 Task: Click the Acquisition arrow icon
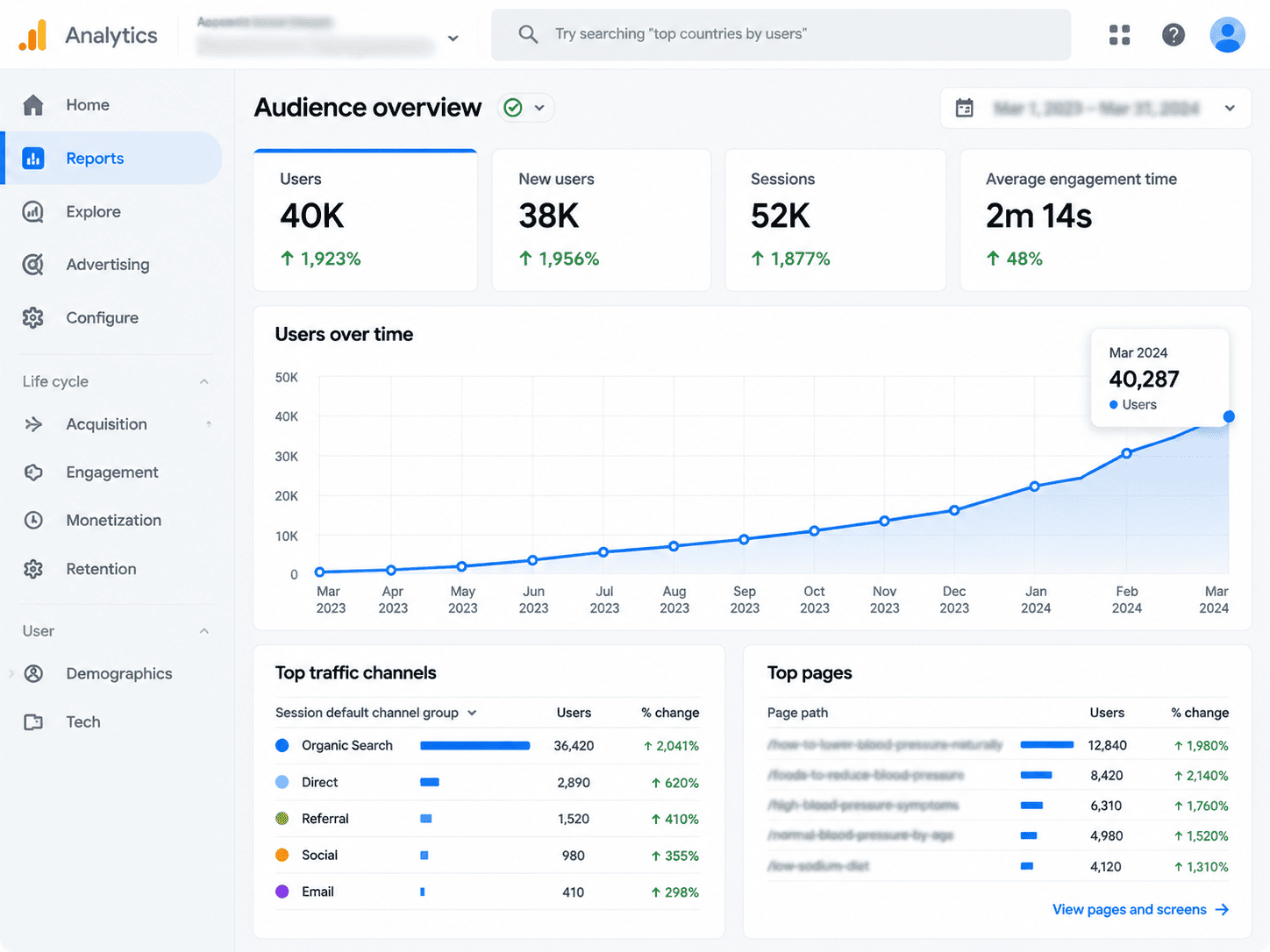point(33,424)
